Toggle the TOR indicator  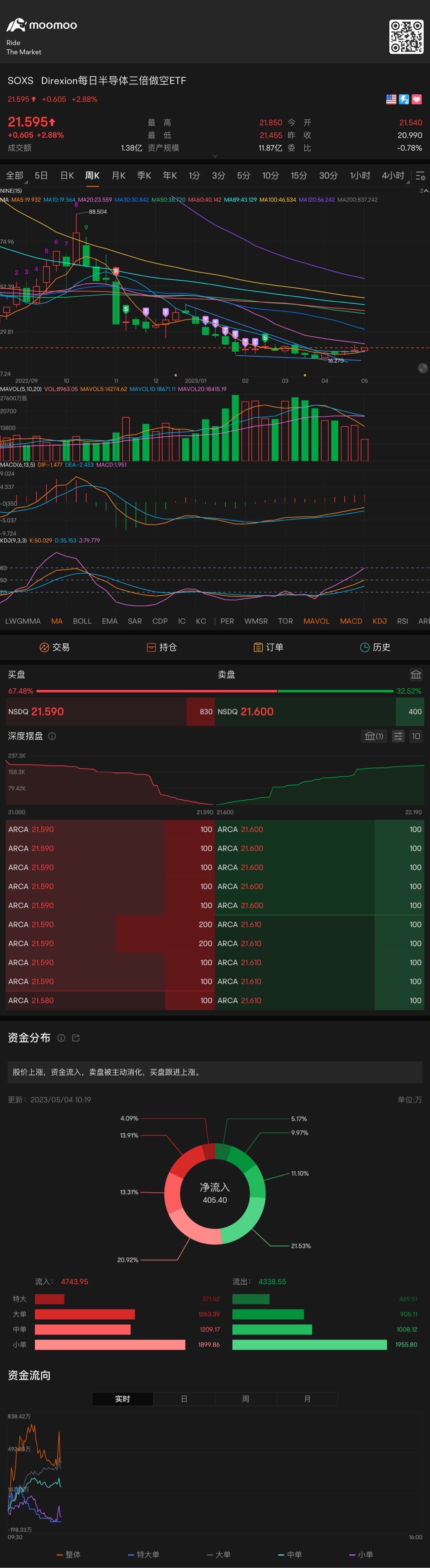(x=286, y=621)
